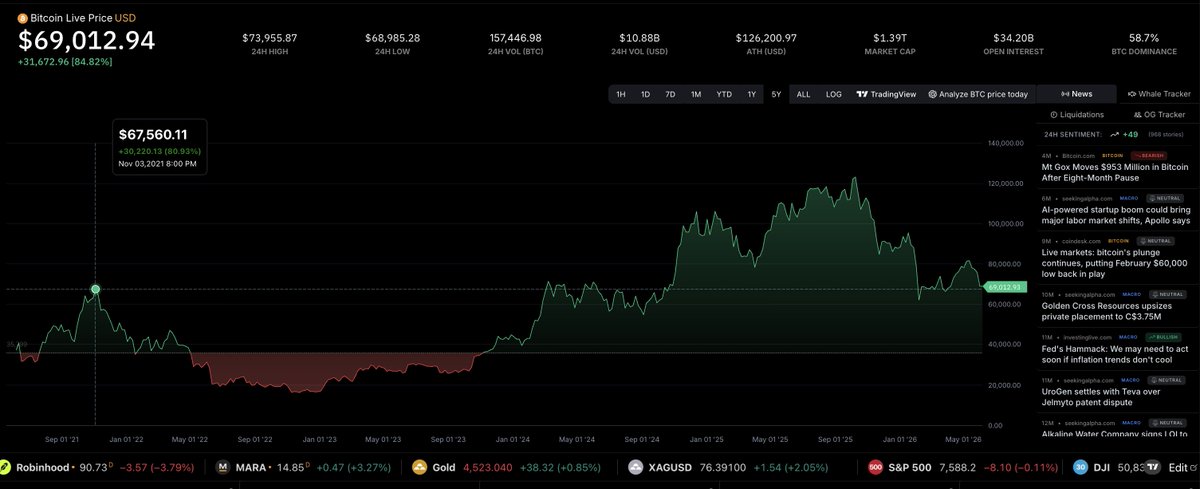The height and width of the screenshot is (489, 1200).
Task: Click the Whale Tracker tab icon
Action: pos(1131,94)
